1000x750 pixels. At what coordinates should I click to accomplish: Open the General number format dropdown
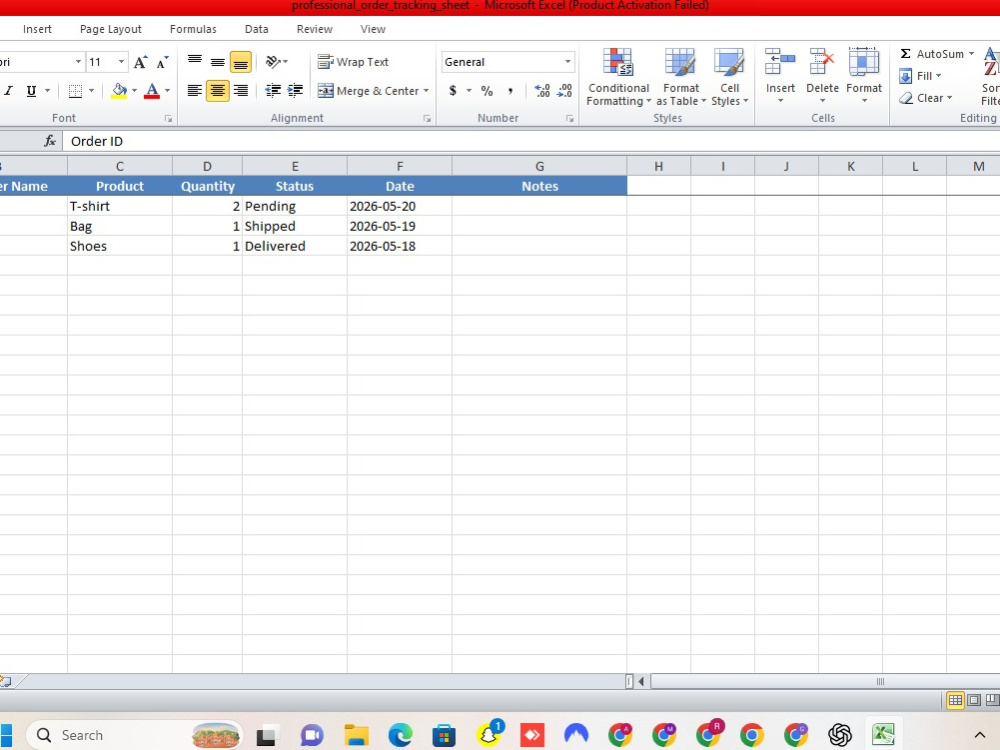568,62
